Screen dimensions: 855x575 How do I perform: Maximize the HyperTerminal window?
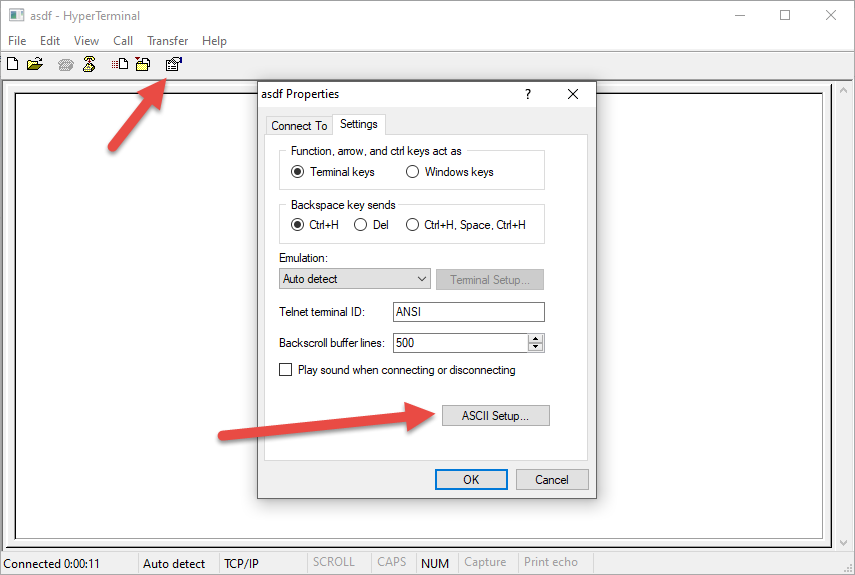click(785, 15)
